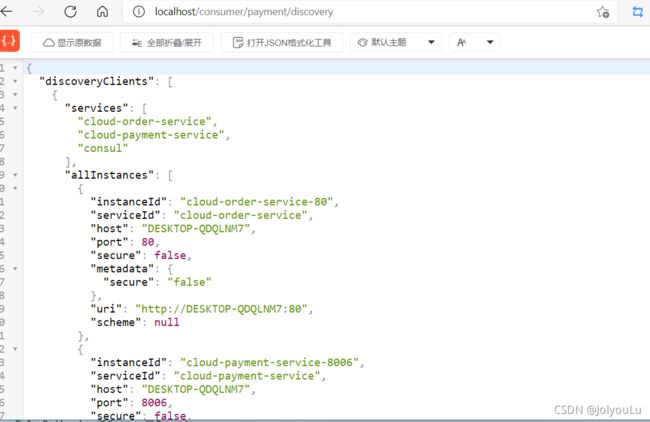Image resolution: width=650 pixels, height=422 pixels.
Task: Click the localhost address bar URL
Action: pyautogui.click(x=244, y=12)
